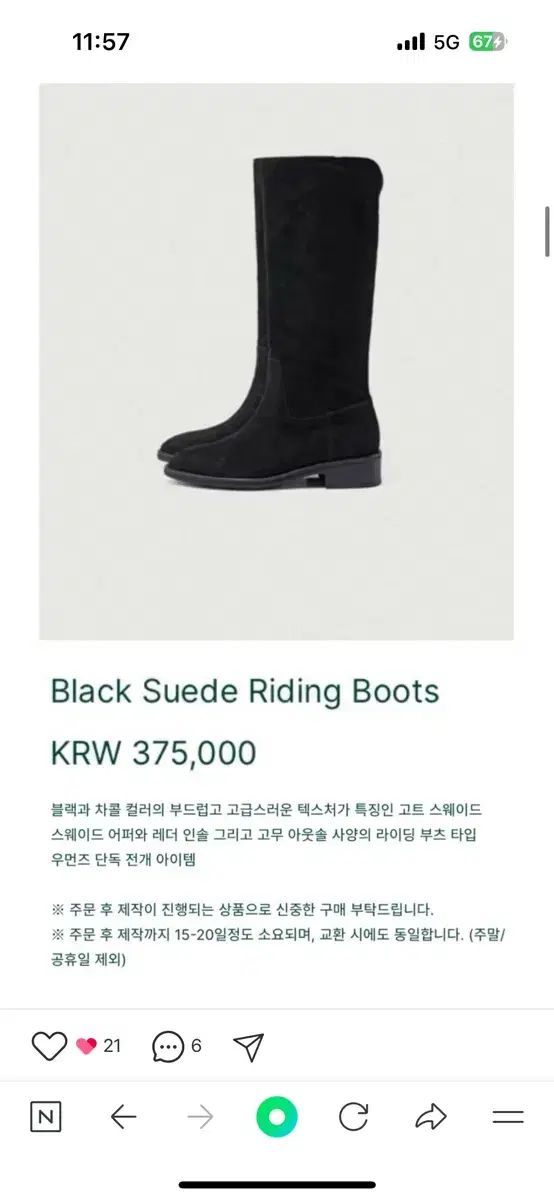Click the page scrollbar on right edge
The image size is (554, 1200).
547,232
